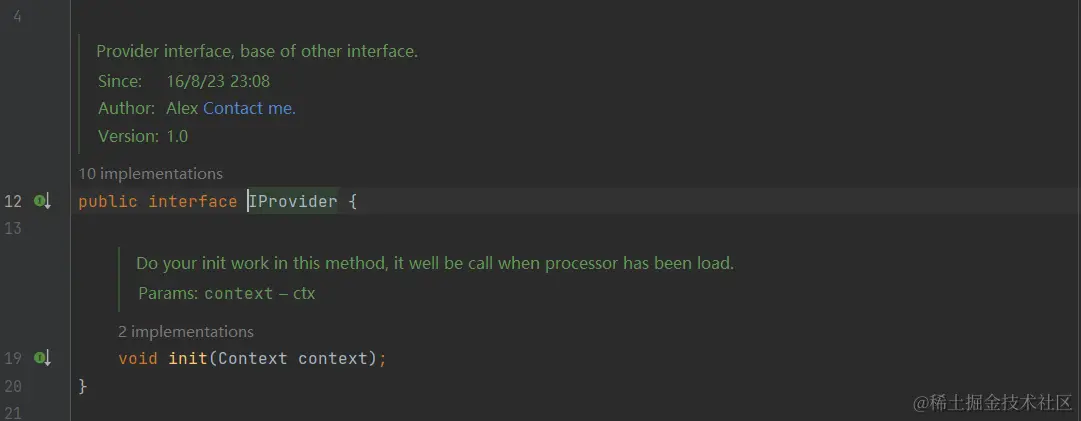Open the '2 implementations' inlay hint
Screen dimensions: 1081x421
[x=186, y=331]
